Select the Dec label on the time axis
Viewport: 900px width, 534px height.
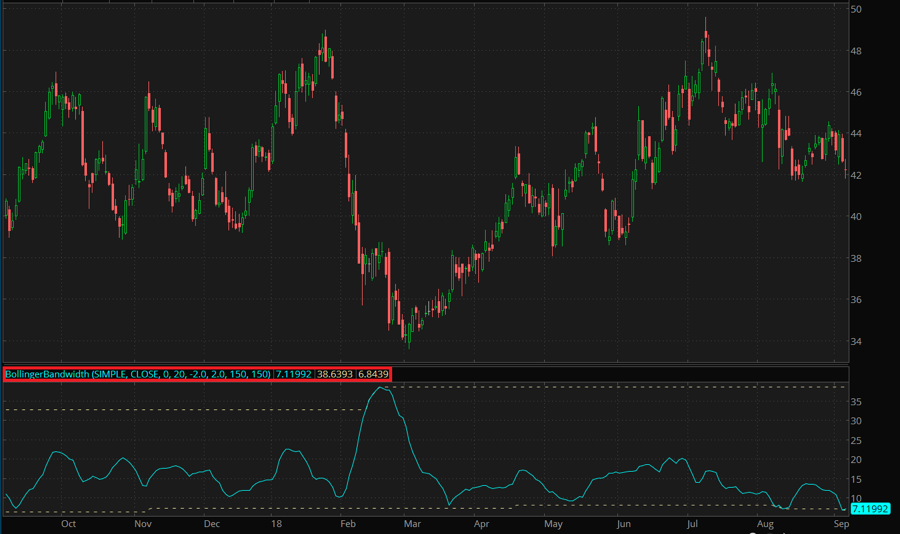point(211,523)
